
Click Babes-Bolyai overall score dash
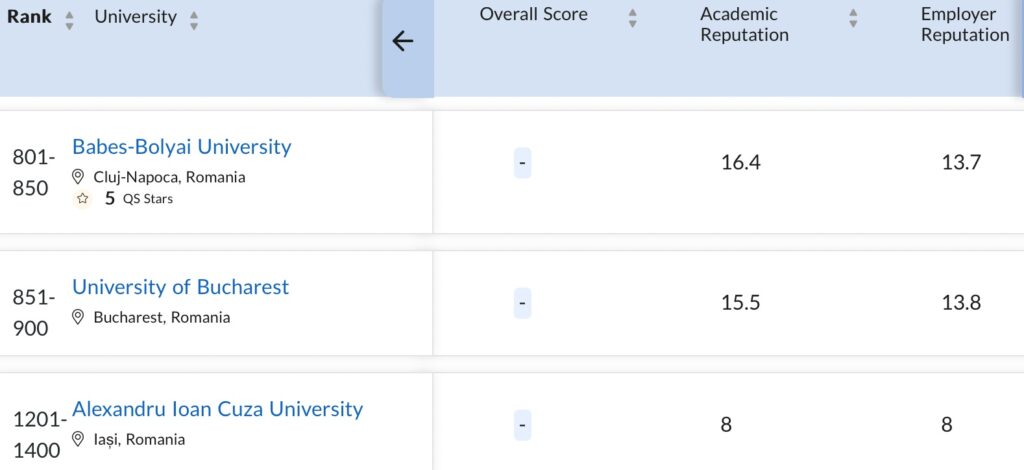point(522,163)
